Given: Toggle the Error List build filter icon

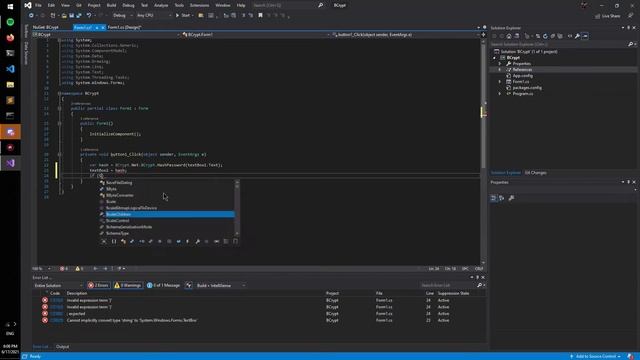Looking at the screenshot, I should [x=189, y=285].
